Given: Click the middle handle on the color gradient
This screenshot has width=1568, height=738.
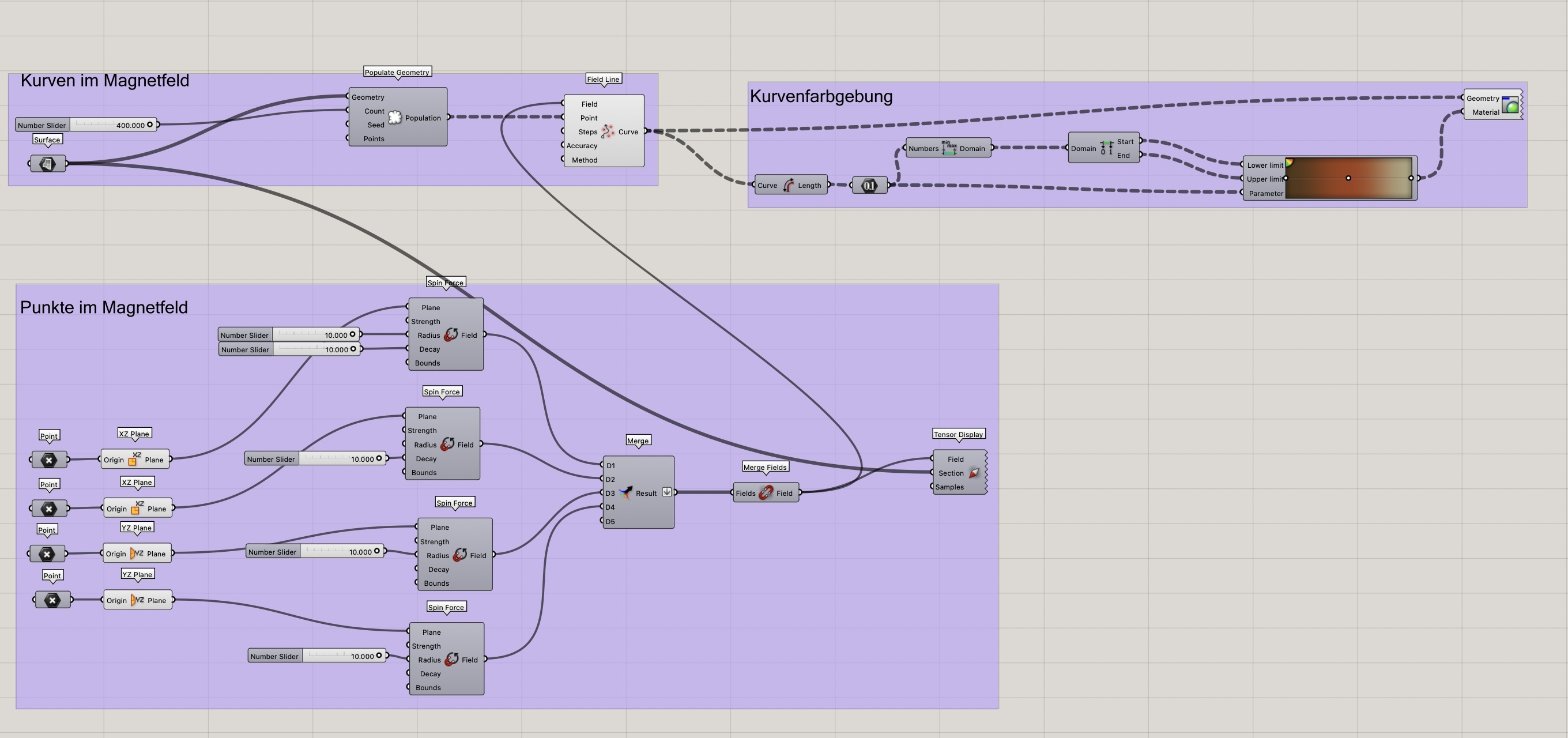Looking at the screenshot, I should [x=1349, y=178].
